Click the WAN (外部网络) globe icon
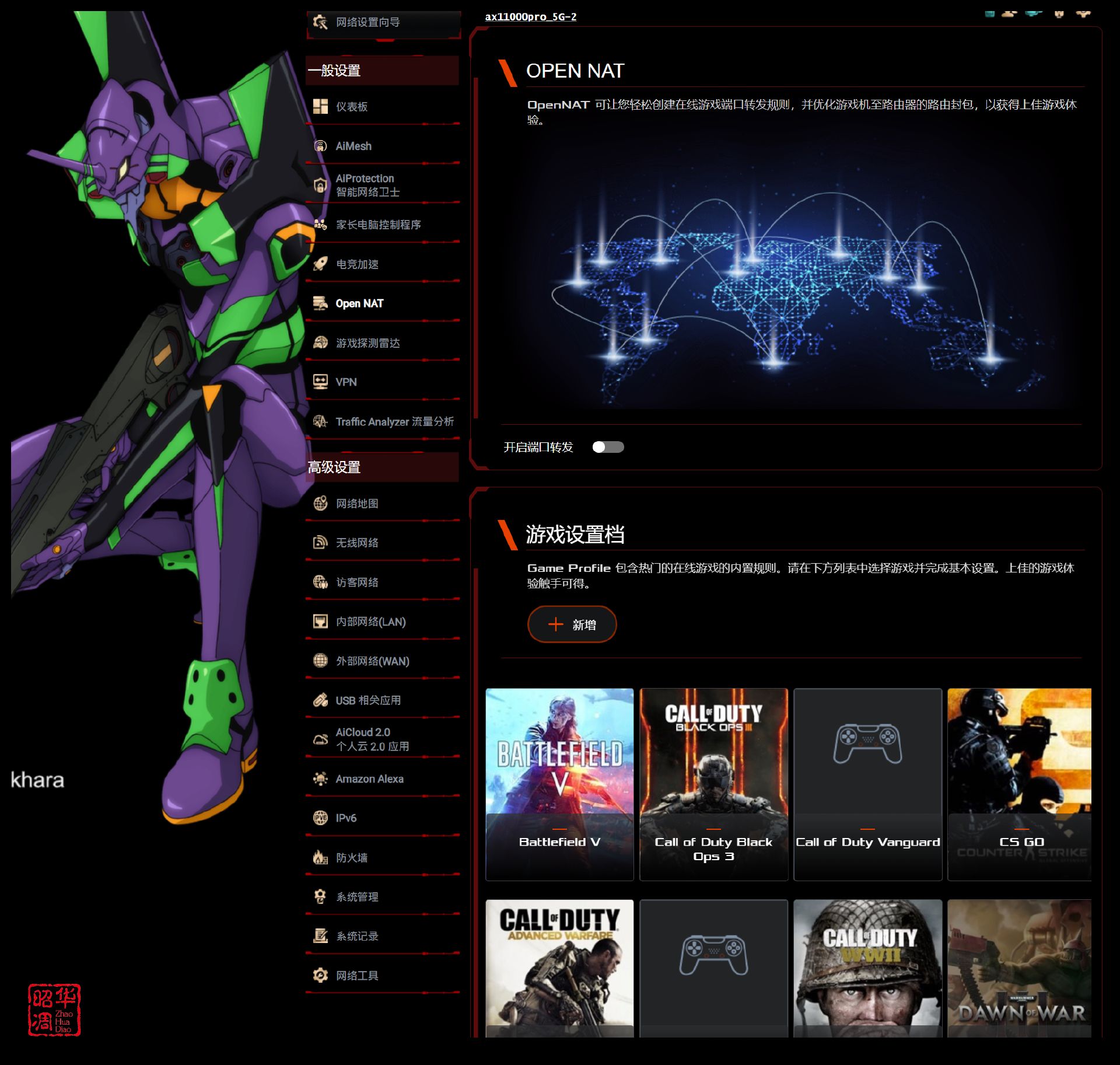1120x1065 pixels. (320, 661)
